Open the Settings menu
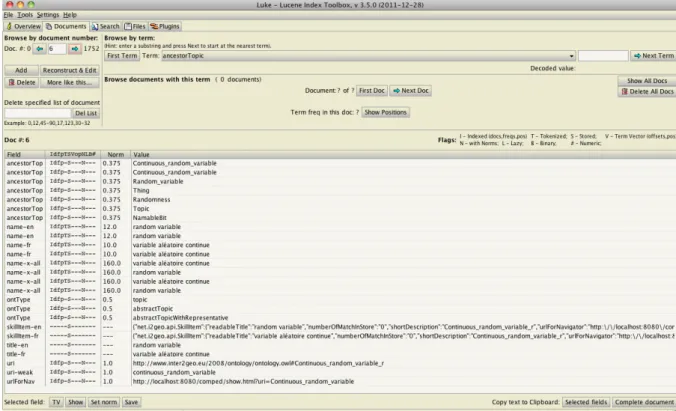676x411 pixels. pyautogui.click(x=48, y=15)
